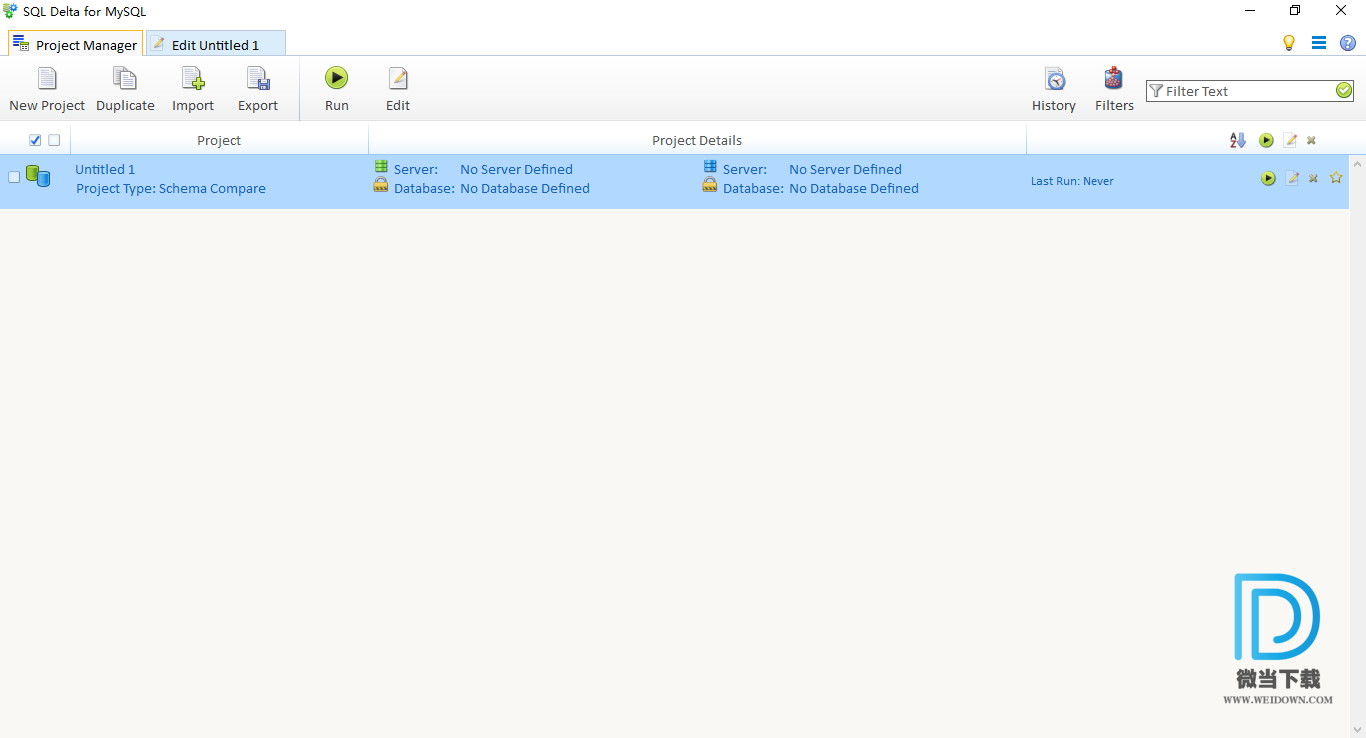Click the toolbar Edit button

pyautogui.click(x=398, y=89)
